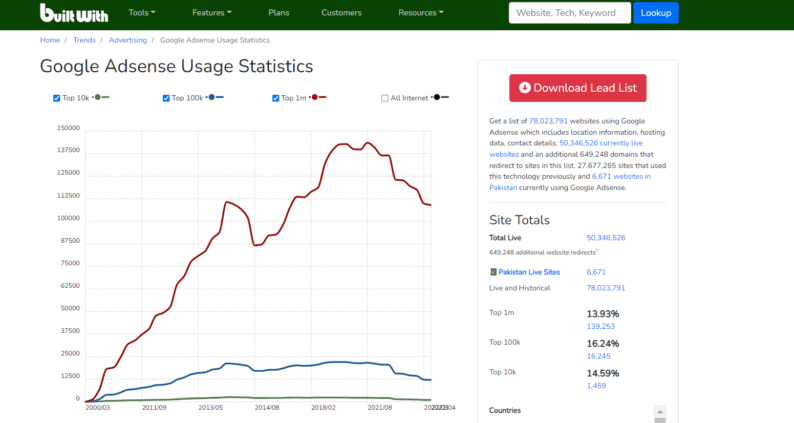The image size is (794, 423).
Task: Click the 16.24% Top 100k percentage
Action: tap(603, 343)
